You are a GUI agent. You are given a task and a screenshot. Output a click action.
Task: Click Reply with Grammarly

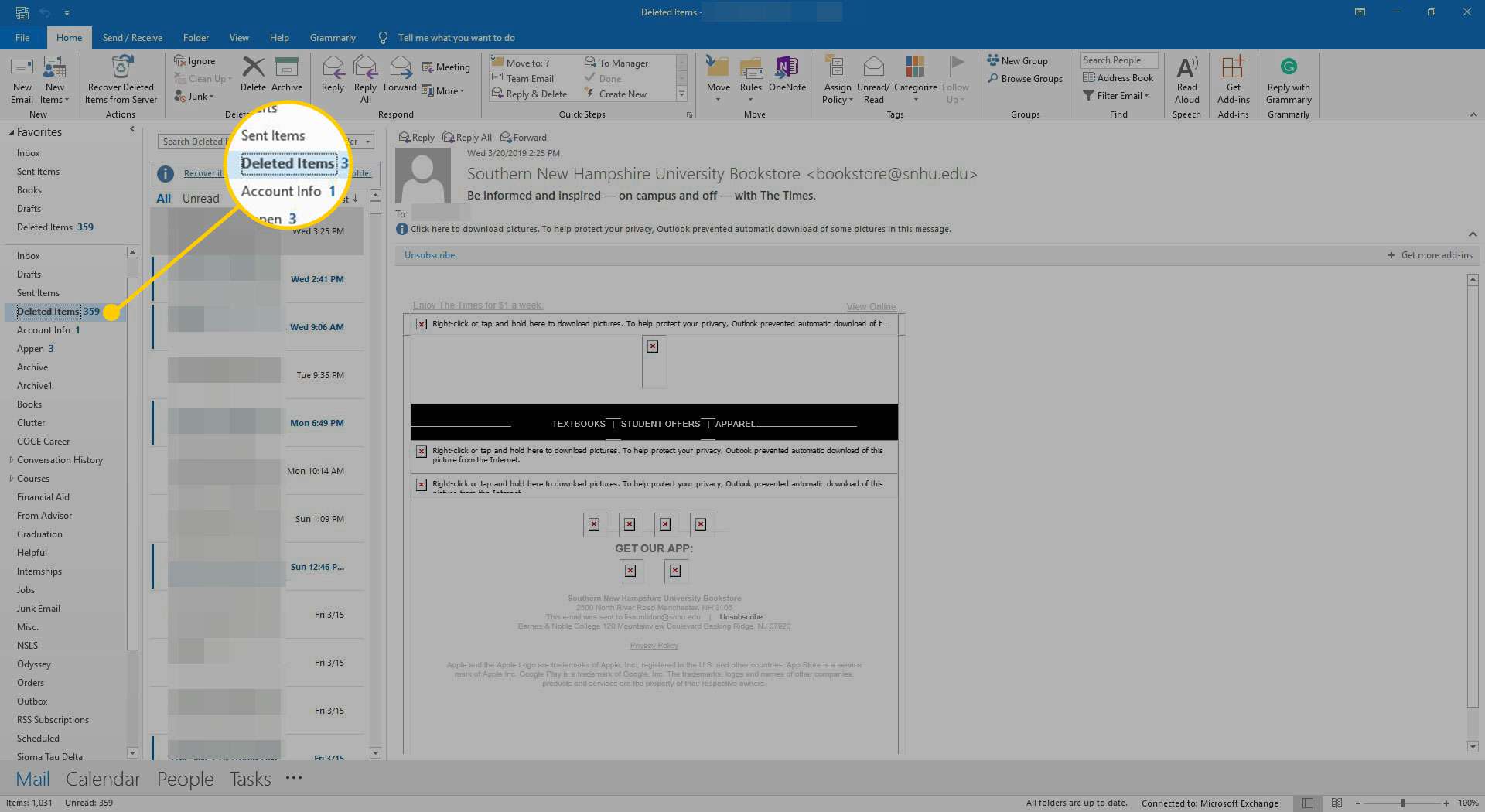pos(1289,80)
